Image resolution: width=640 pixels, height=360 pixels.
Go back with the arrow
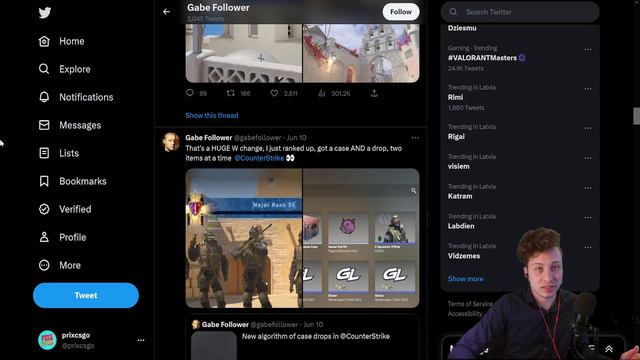[166, 12]
